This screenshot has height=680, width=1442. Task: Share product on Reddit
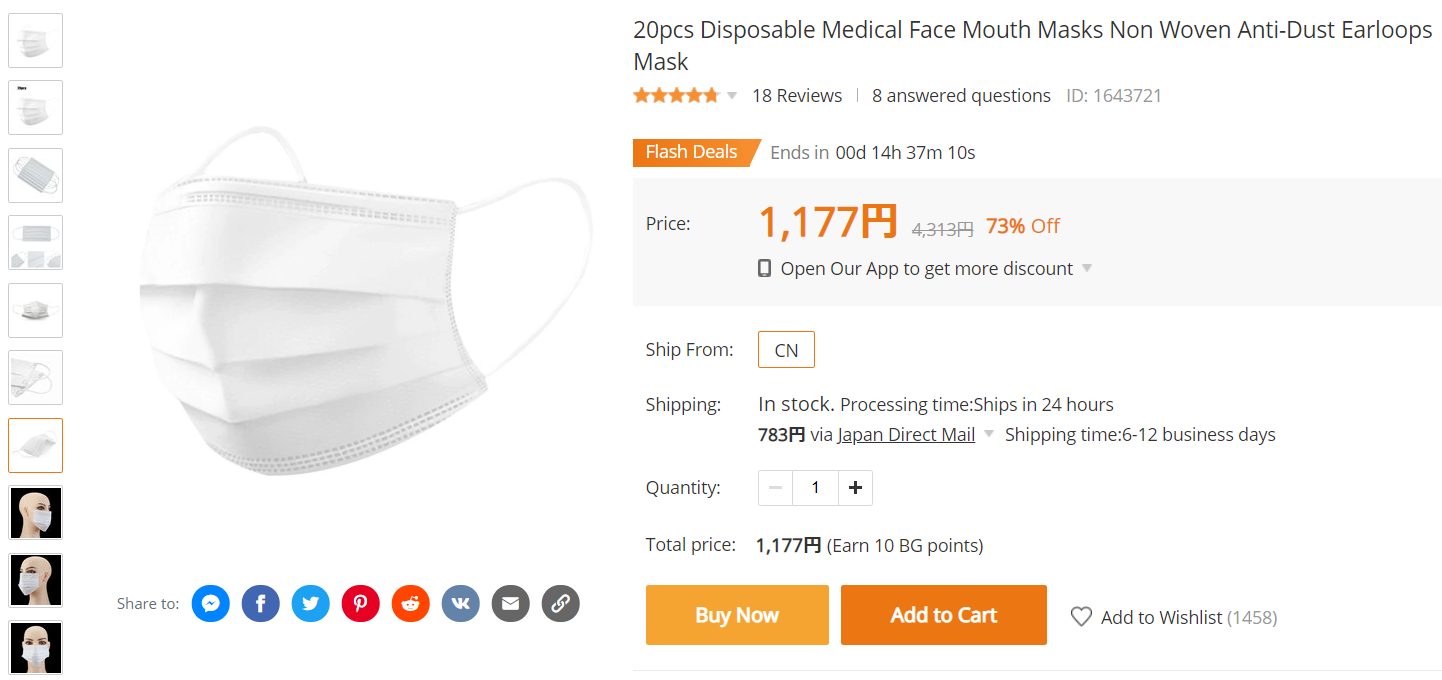(x=411, y=603)
